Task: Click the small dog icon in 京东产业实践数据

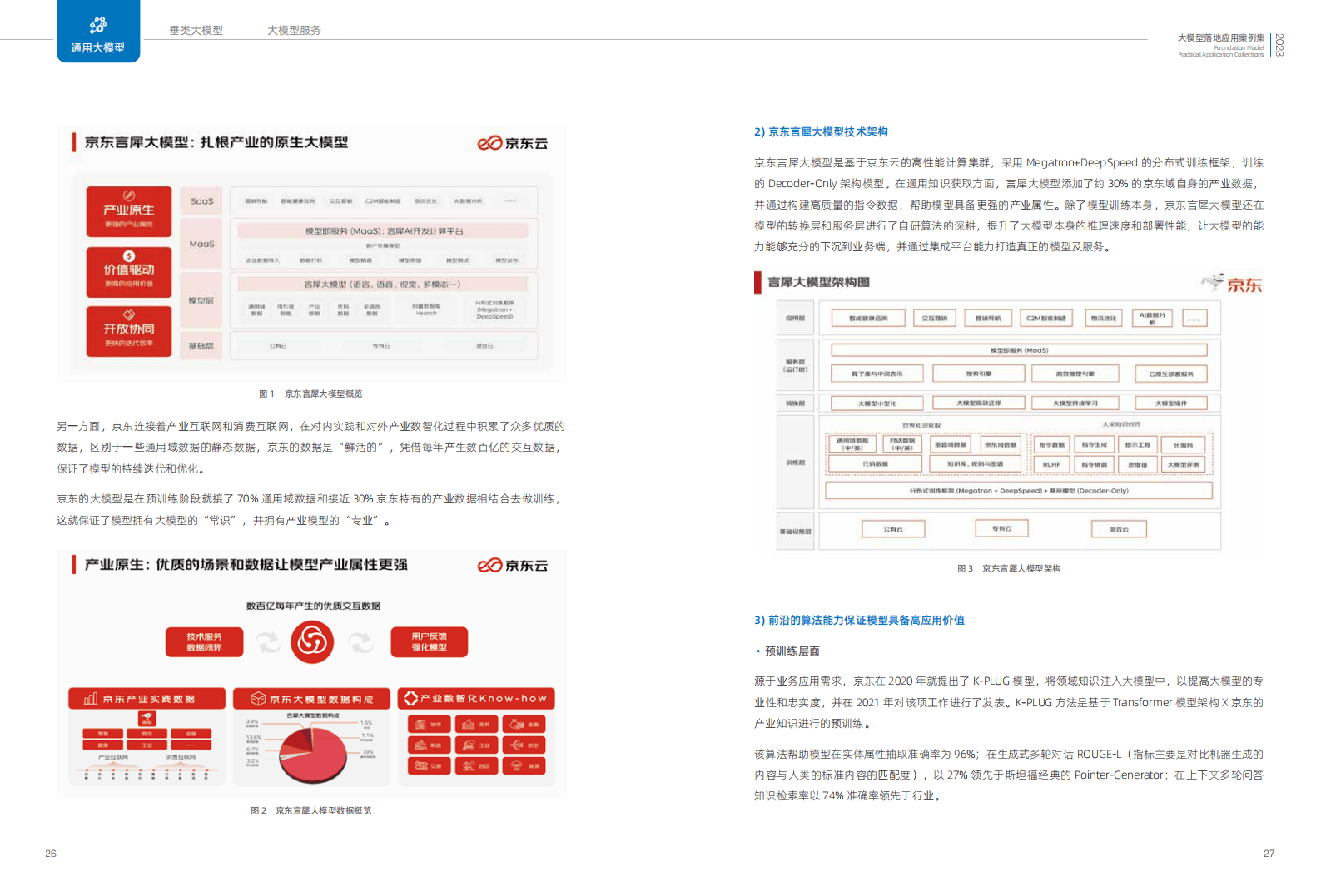Action: tap(147, 717)
